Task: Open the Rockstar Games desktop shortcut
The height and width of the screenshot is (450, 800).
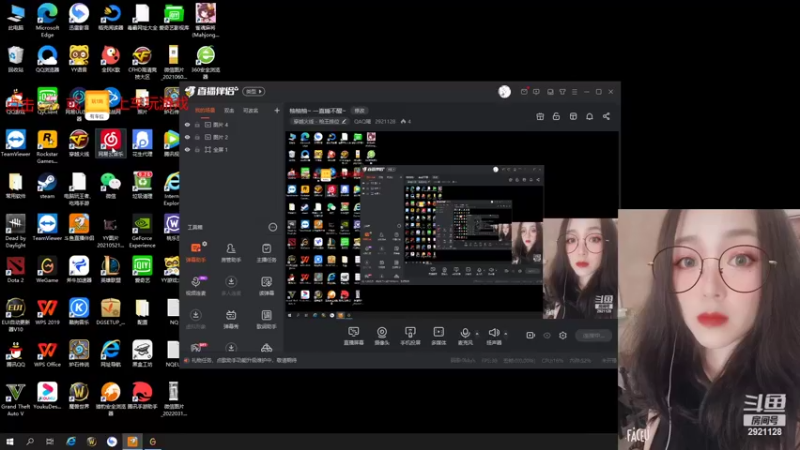Action: point(47,147)
